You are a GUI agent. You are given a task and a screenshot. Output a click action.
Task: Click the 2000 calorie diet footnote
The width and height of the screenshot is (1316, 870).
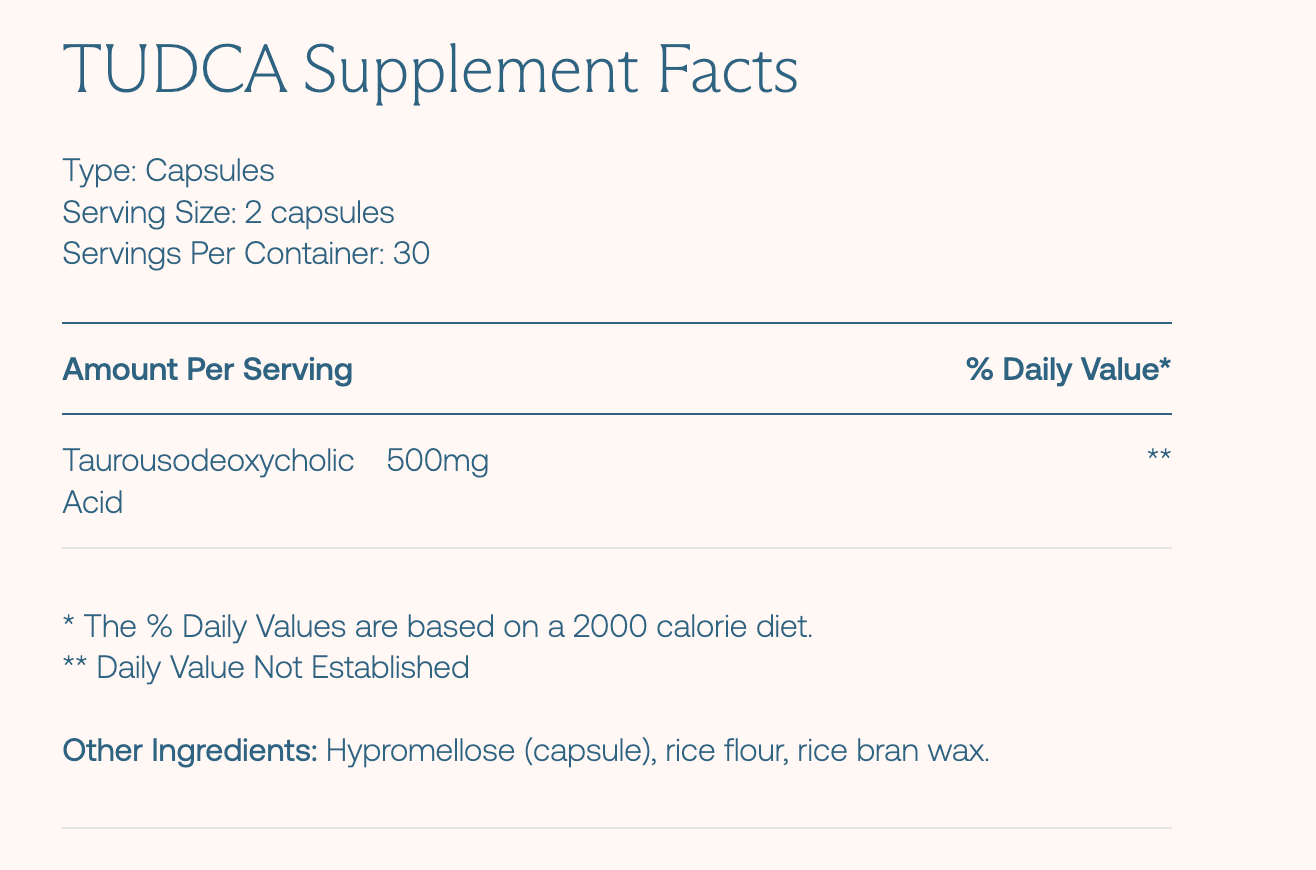click(x=438, y=627)
